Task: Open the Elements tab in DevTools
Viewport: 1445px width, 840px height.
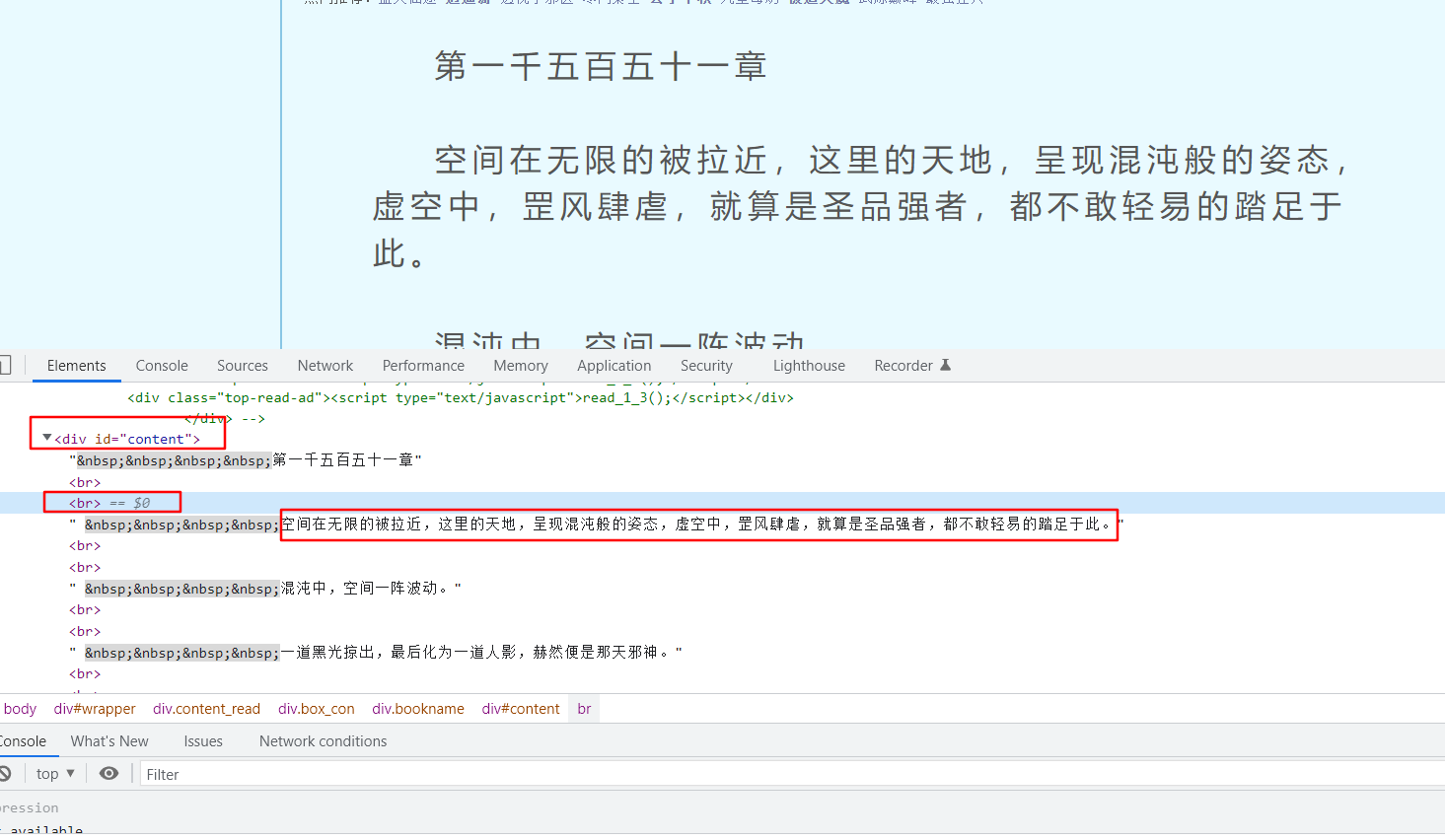Action: click(x=76, y=366)
